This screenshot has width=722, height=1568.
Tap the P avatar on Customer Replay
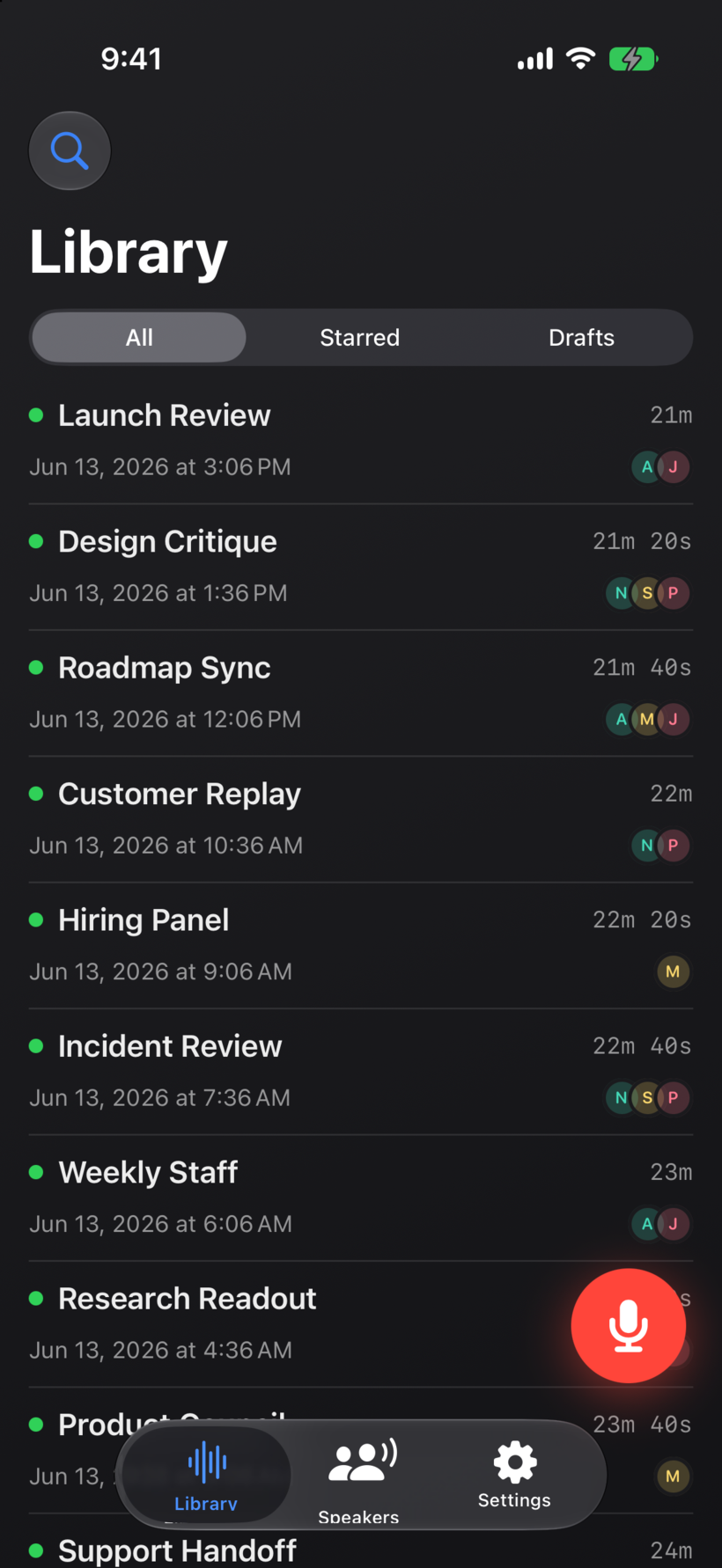point(673,846)
